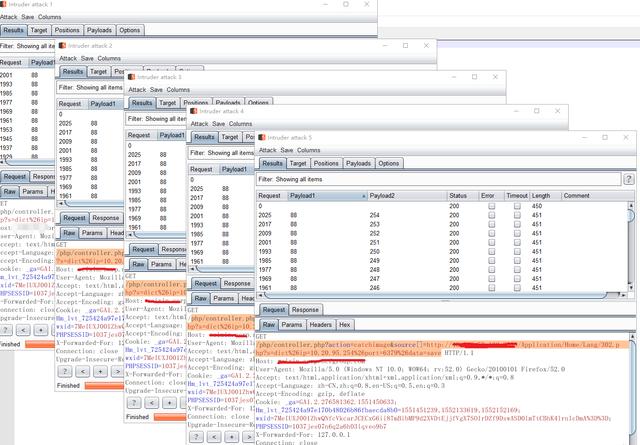This screenshot has width=640, height=445.
Task: Switch to the Params view tab in attack 5
Action: 292,325
